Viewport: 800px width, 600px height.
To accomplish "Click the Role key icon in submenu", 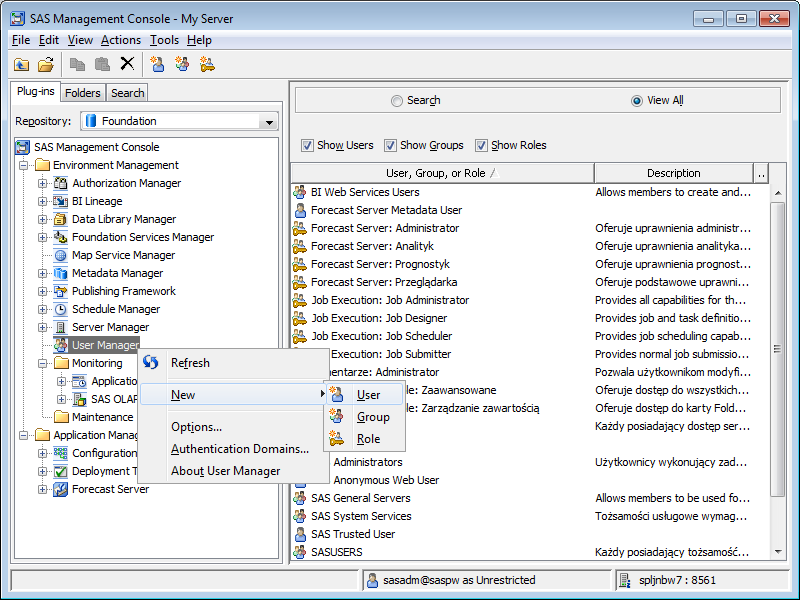I will click(337, 438).
